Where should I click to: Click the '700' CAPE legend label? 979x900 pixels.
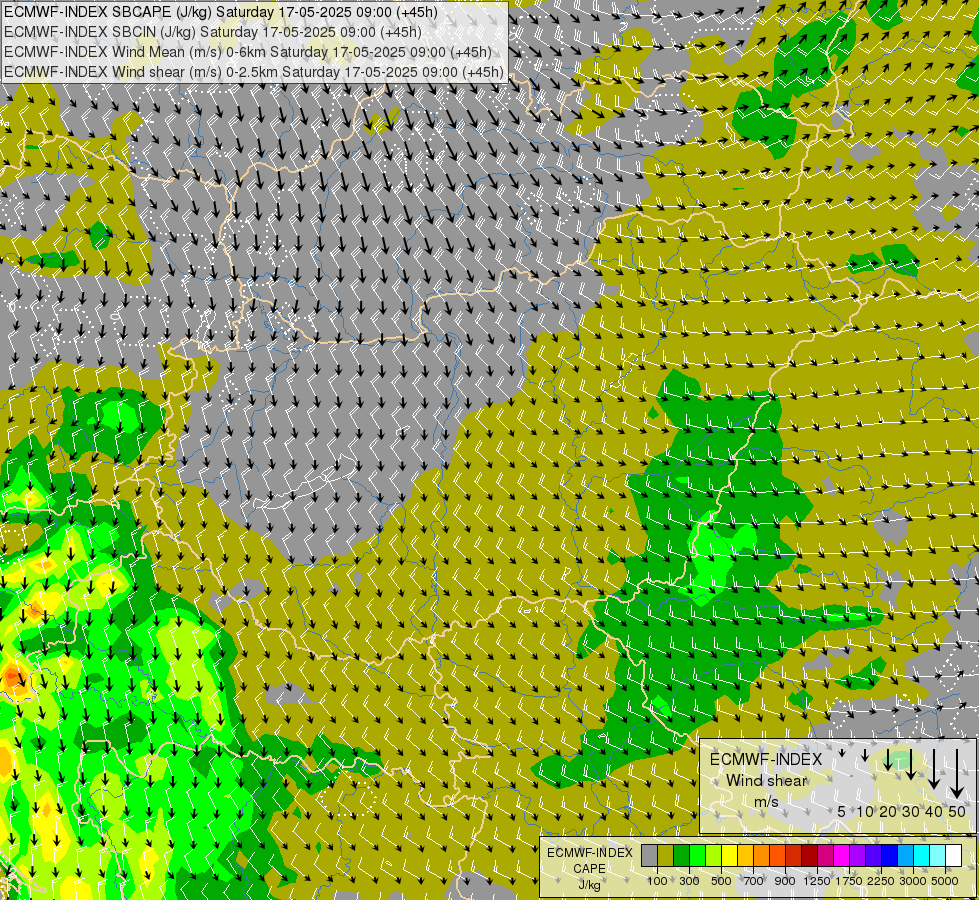(x=754, y=881)
